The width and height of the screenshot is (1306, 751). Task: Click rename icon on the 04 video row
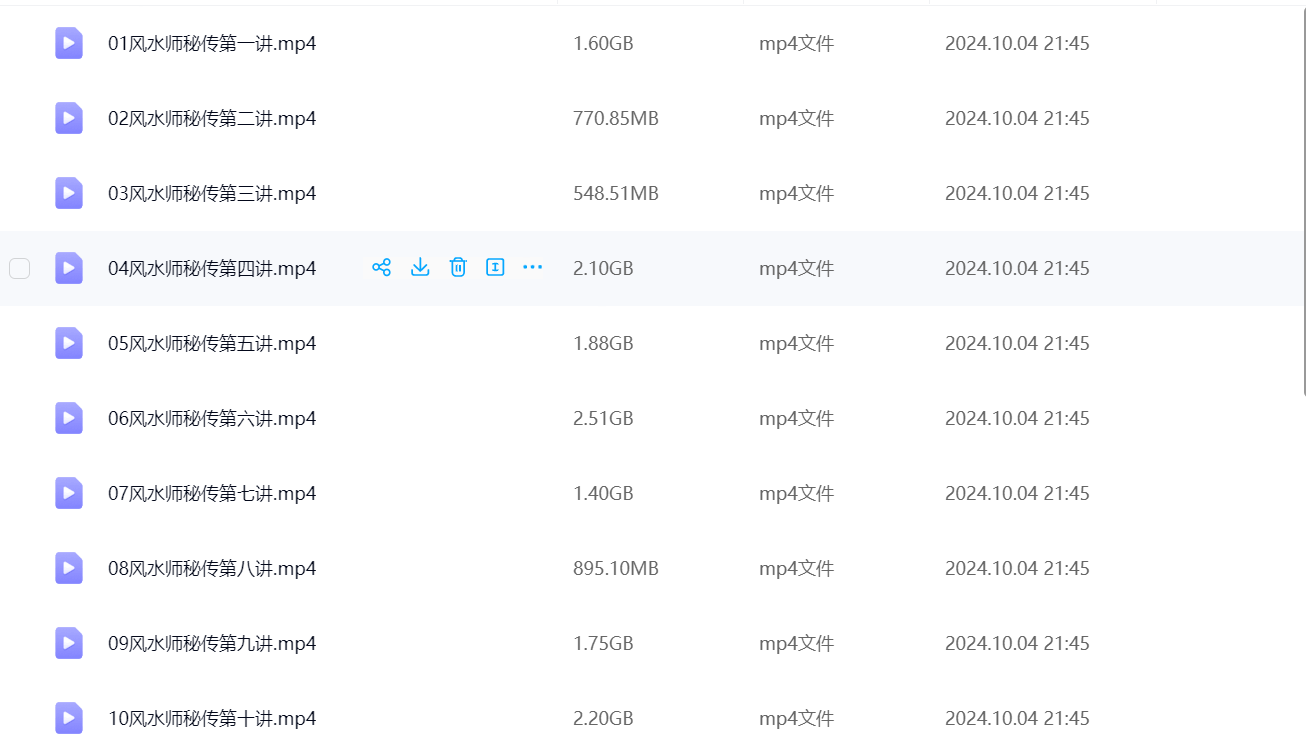495,267
